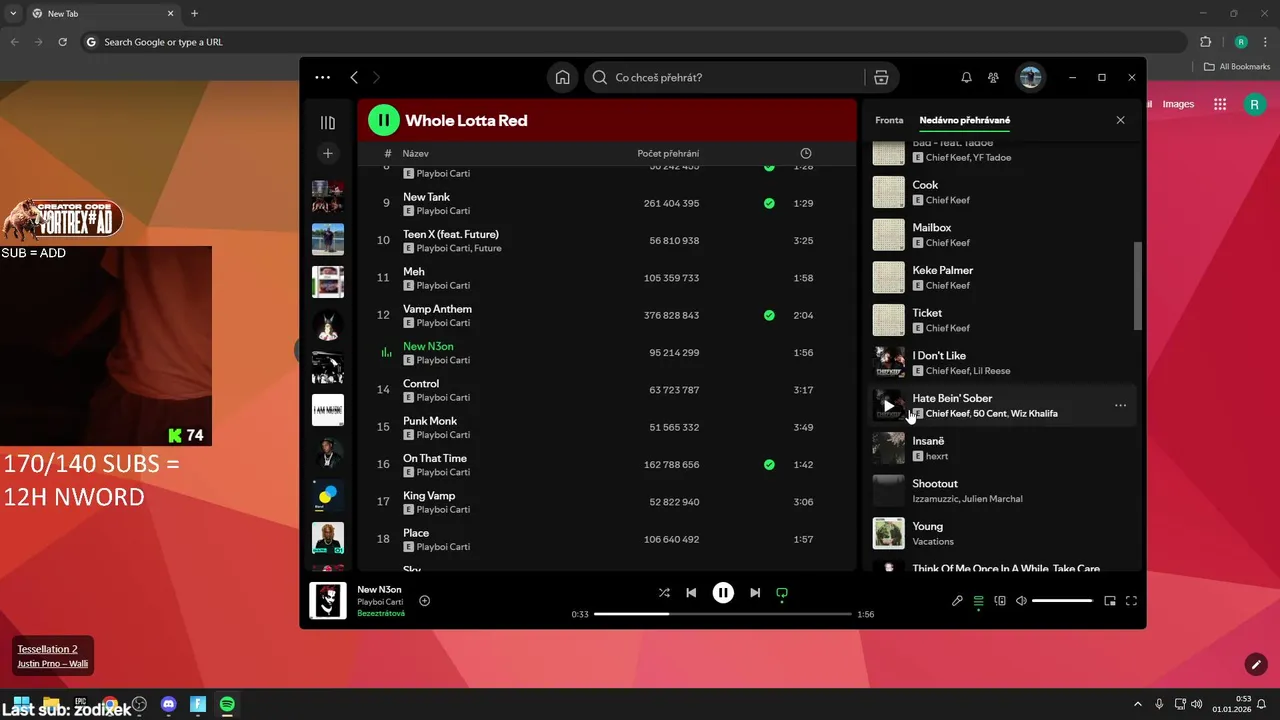Open the Spotify profile avatar menu
The width and height of the screenshot is (1280, 720).
coord(1030,77)
